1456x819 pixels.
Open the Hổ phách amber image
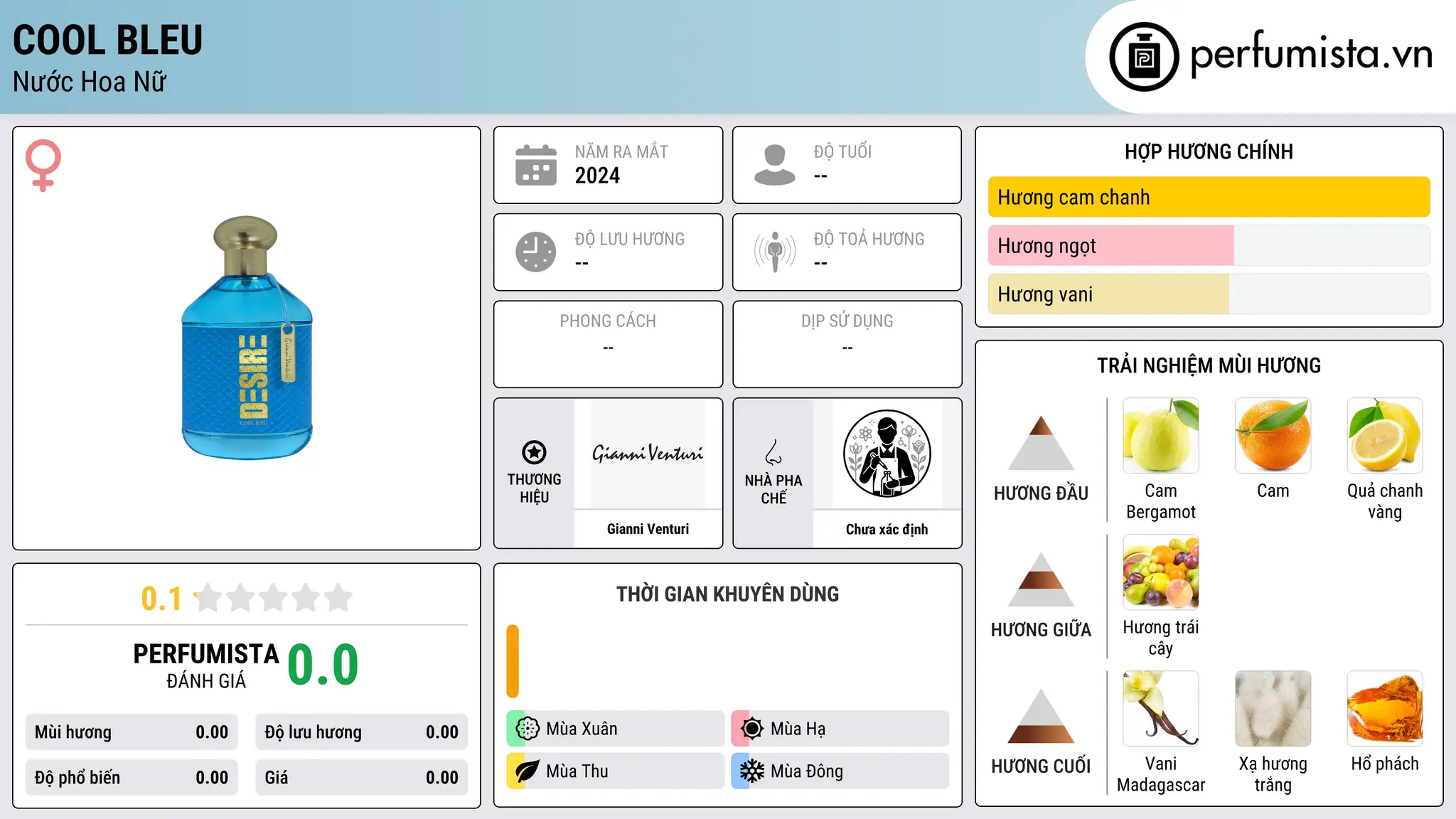click(x=1385, y=709)
